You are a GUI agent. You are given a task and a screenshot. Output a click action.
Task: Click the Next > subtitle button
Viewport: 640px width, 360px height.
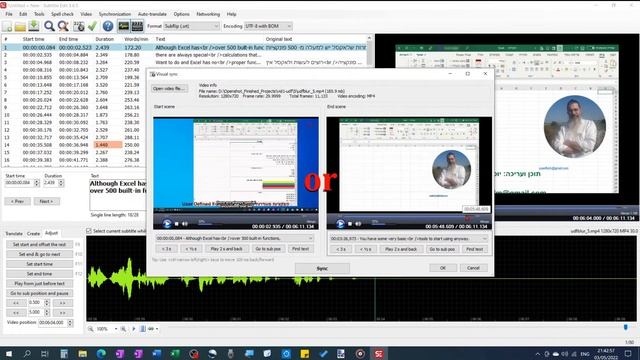tap(47, 201)
